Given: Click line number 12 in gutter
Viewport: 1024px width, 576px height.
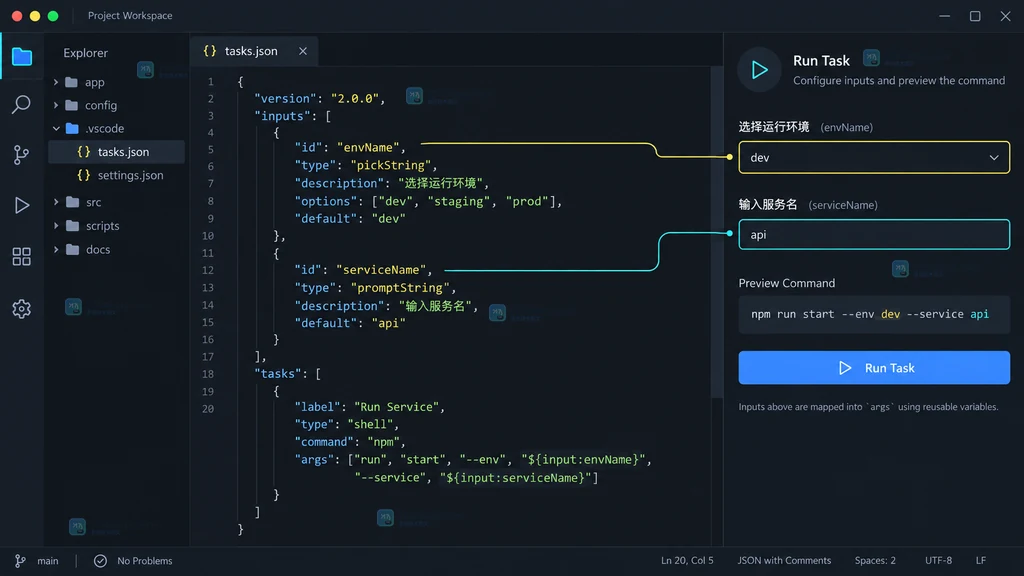Looking at the screenshot, I should tap(208, 270).
